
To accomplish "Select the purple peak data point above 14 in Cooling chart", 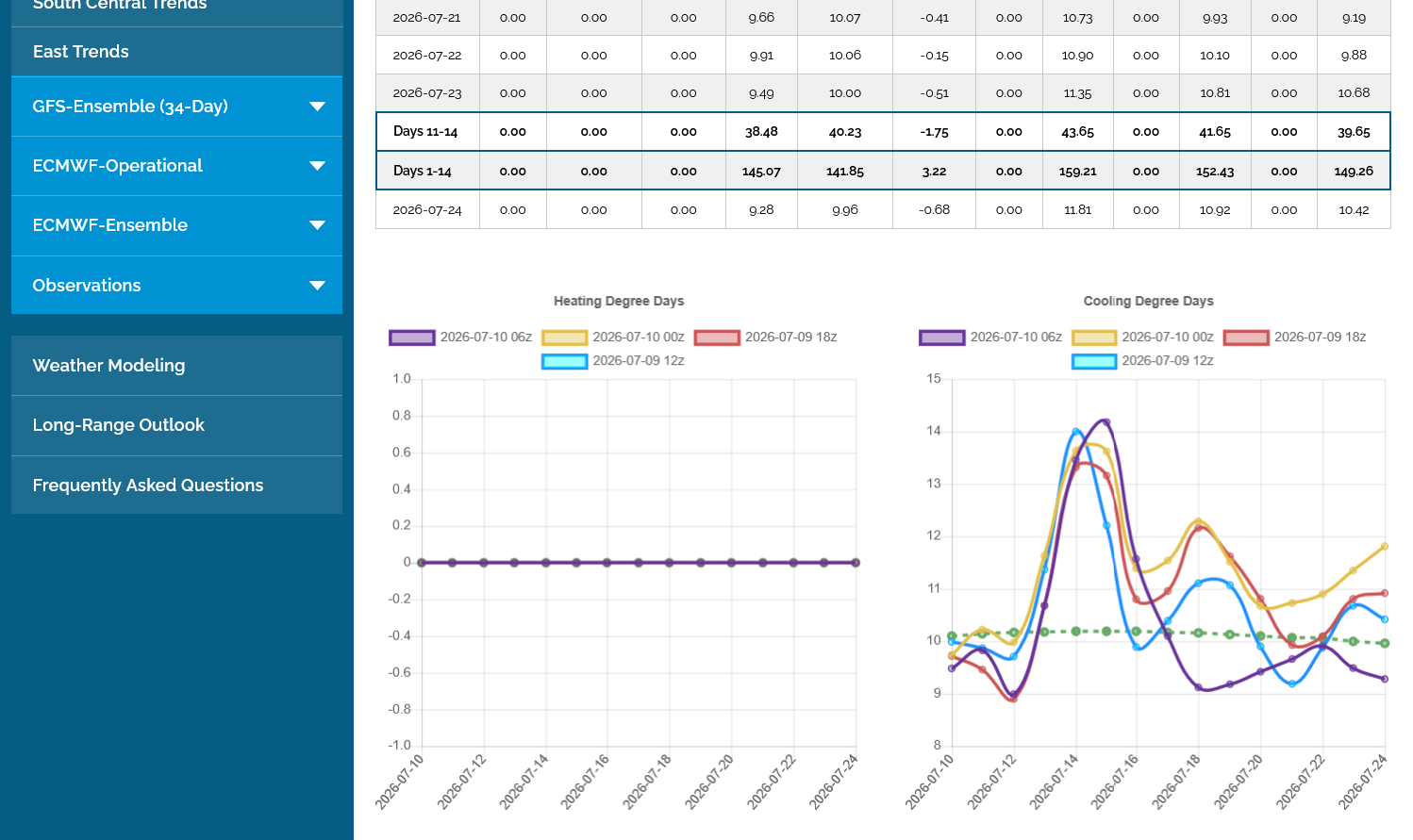I will click(x=1106, y=421).
